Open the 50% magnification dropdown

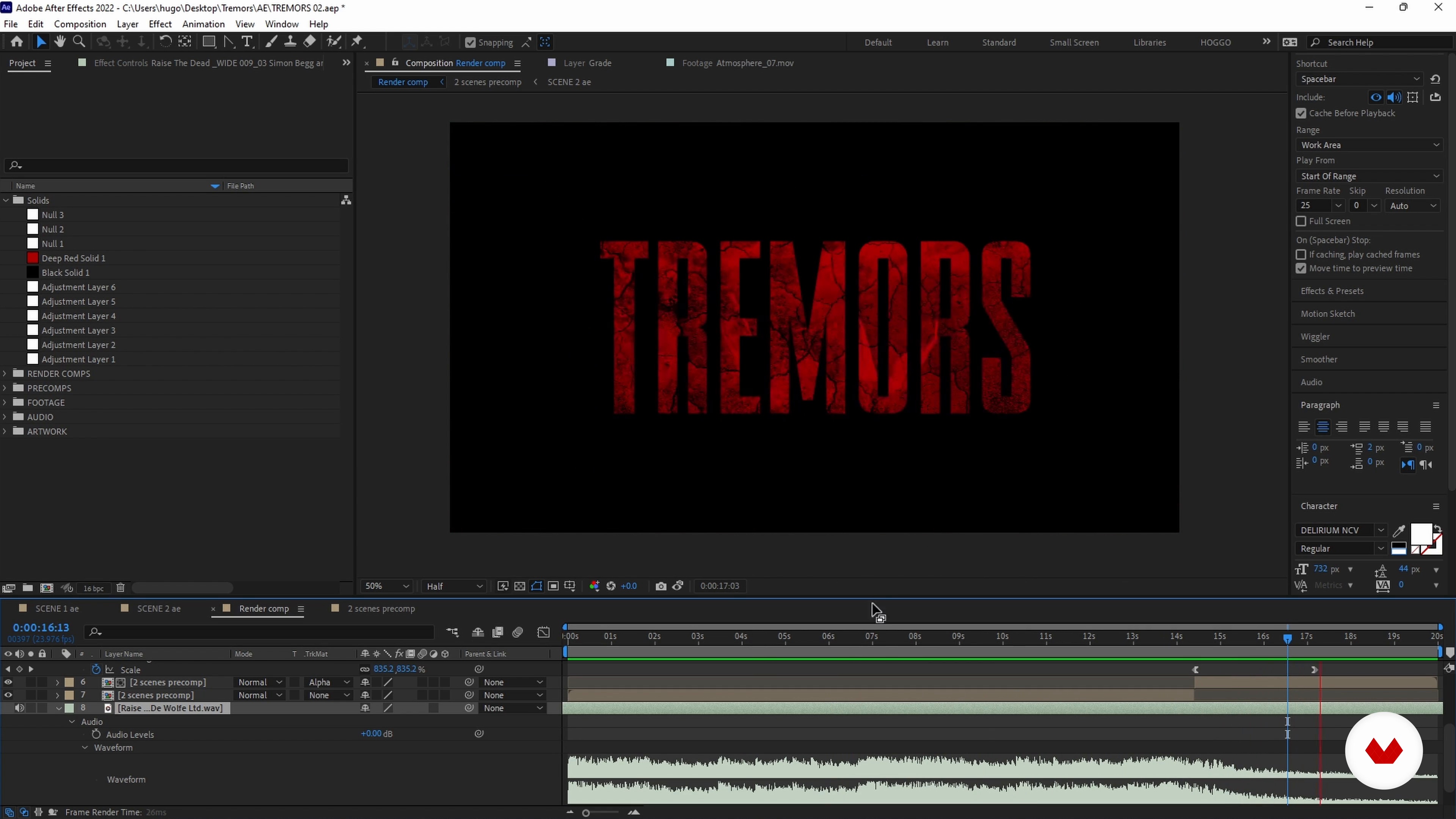[x=387, y=586]
